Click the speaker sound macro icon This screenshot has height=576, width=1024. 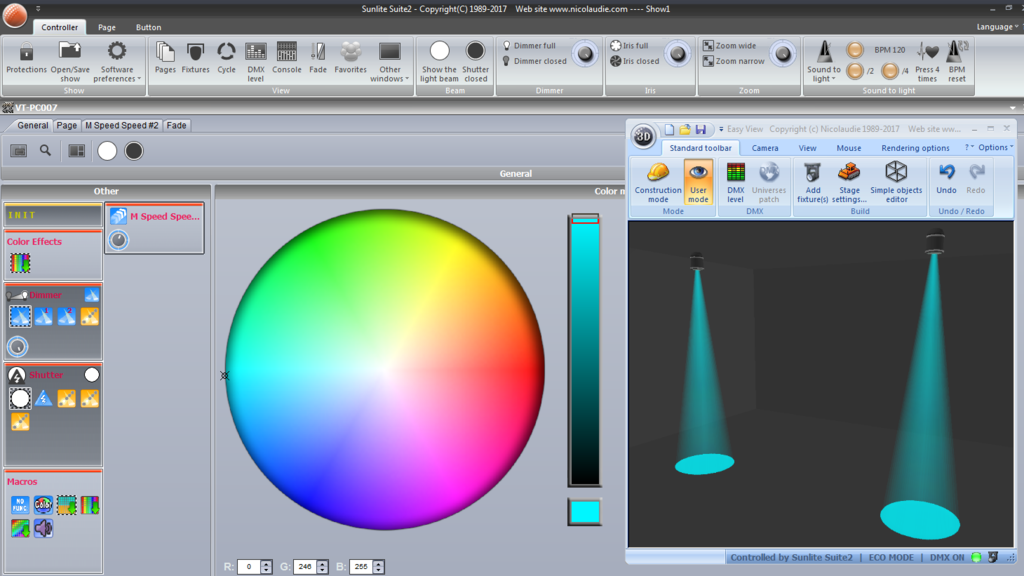click(43, 528)
